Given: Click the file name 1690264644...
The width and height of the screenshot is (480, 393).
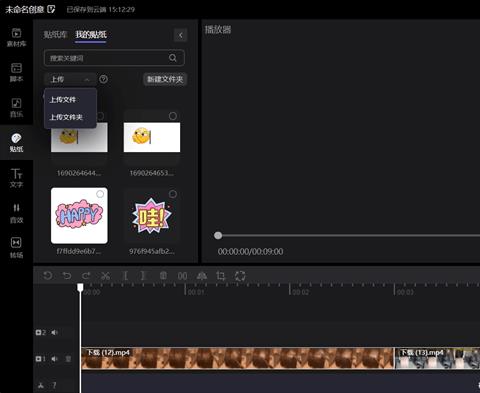Looking at the screenshot, I should click(x=79, y=173).
